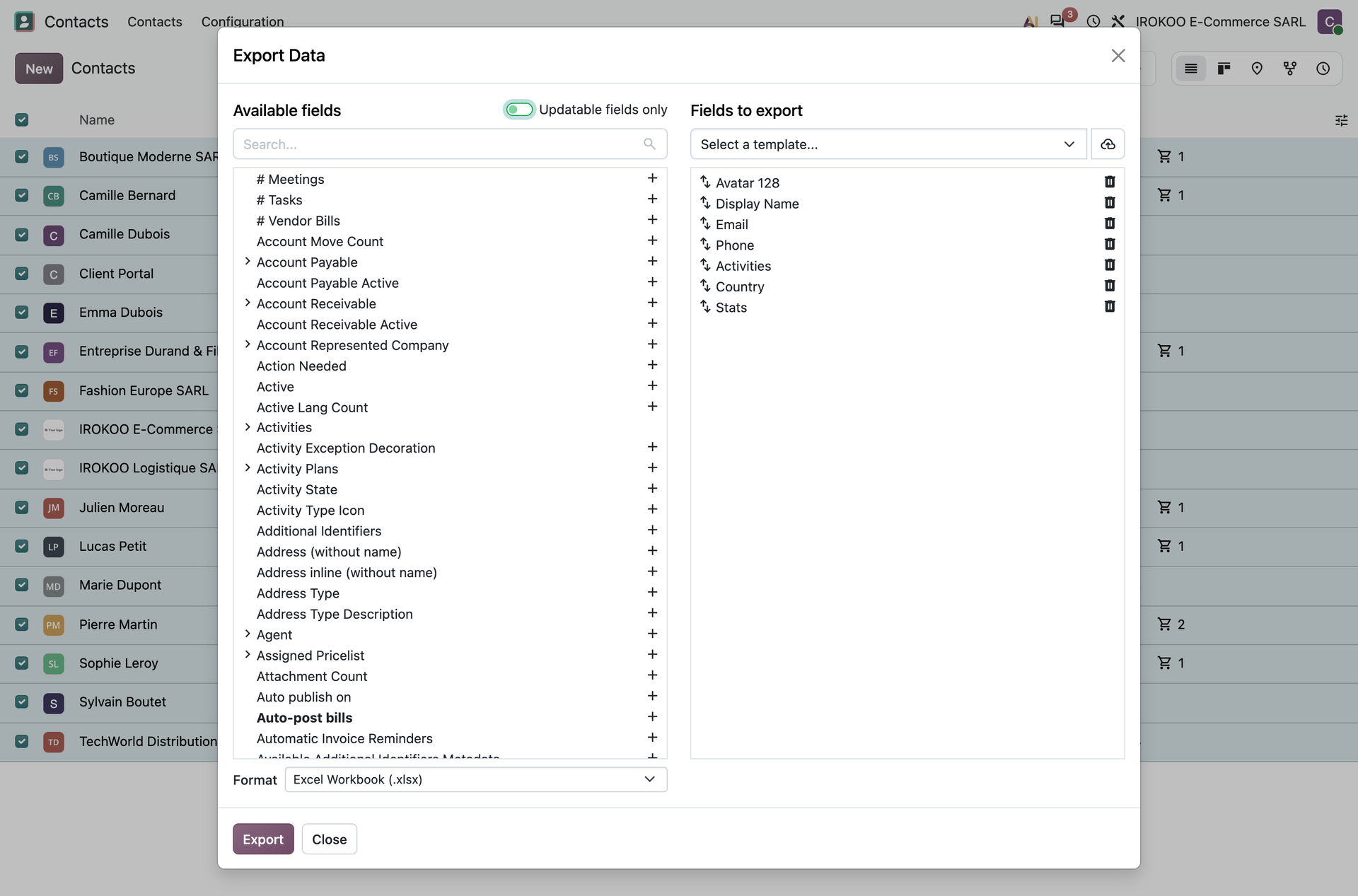The height and width of the screenshot is (896, 1358).
Task: Switch to the kanban view icon
Action: tap(1224, 69)
